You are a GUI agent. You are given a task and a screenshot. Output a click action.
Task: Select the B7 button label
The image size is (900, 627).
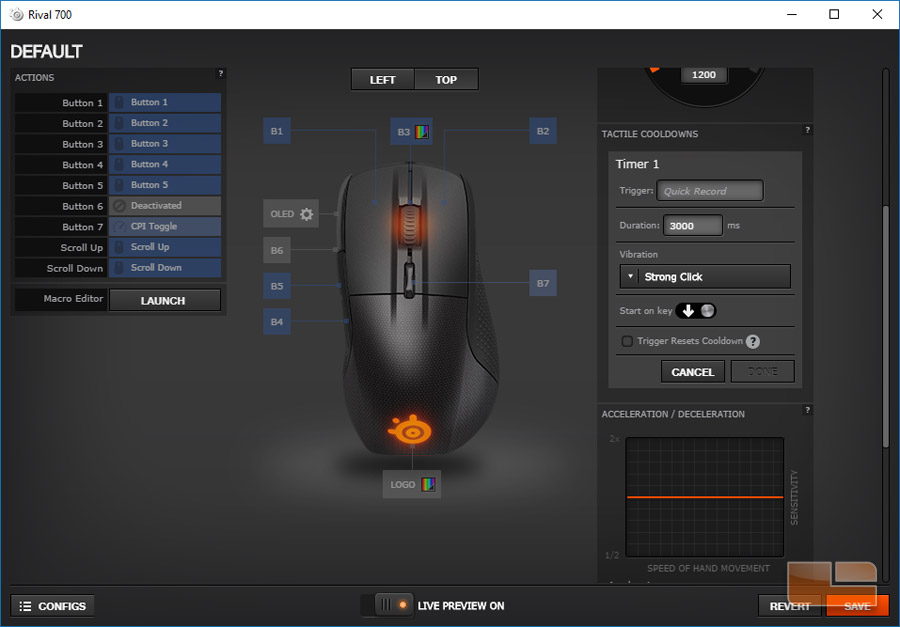pyautogui.click(x=542, y=283)
